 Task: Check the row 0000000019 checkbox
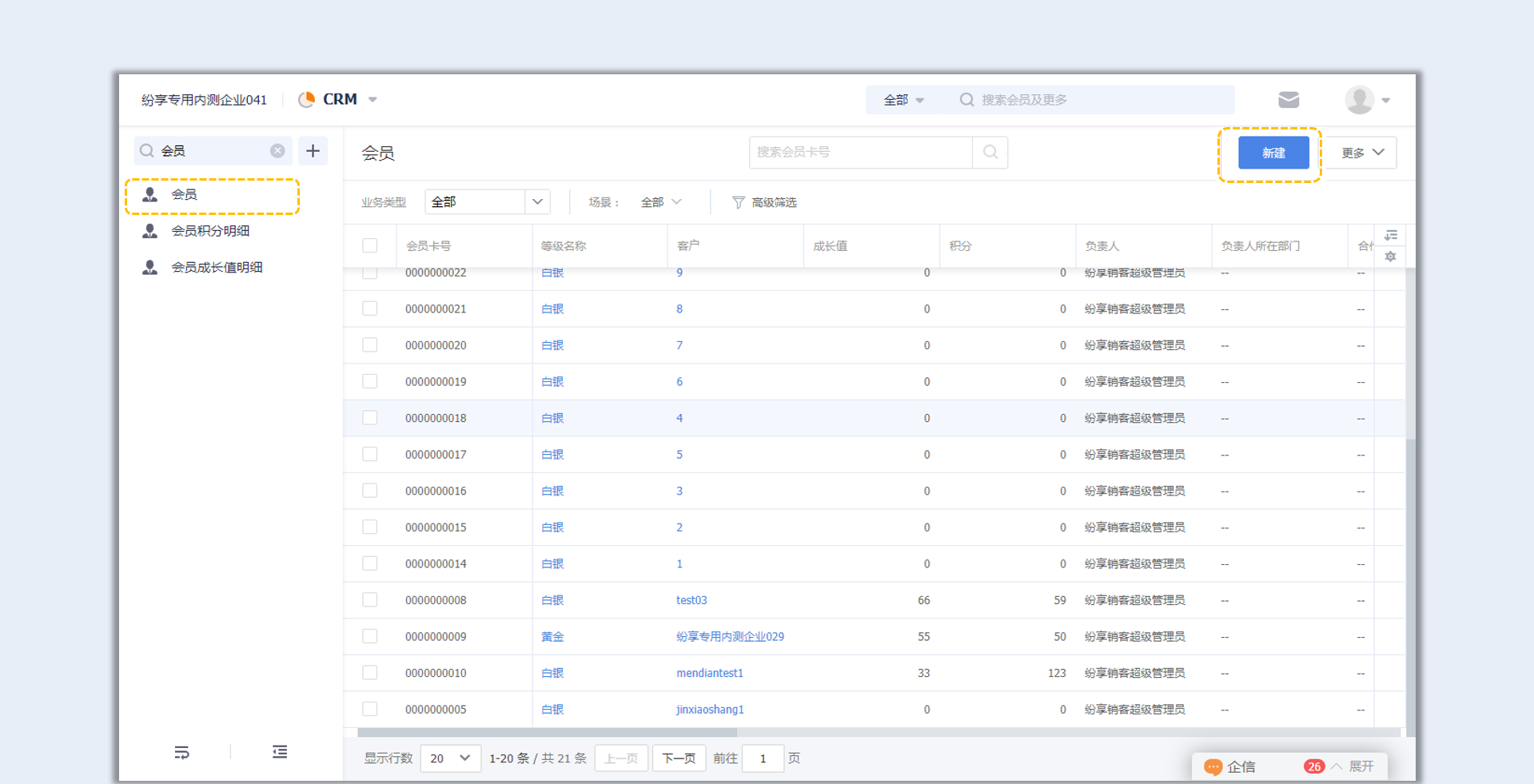coord(369,381)
